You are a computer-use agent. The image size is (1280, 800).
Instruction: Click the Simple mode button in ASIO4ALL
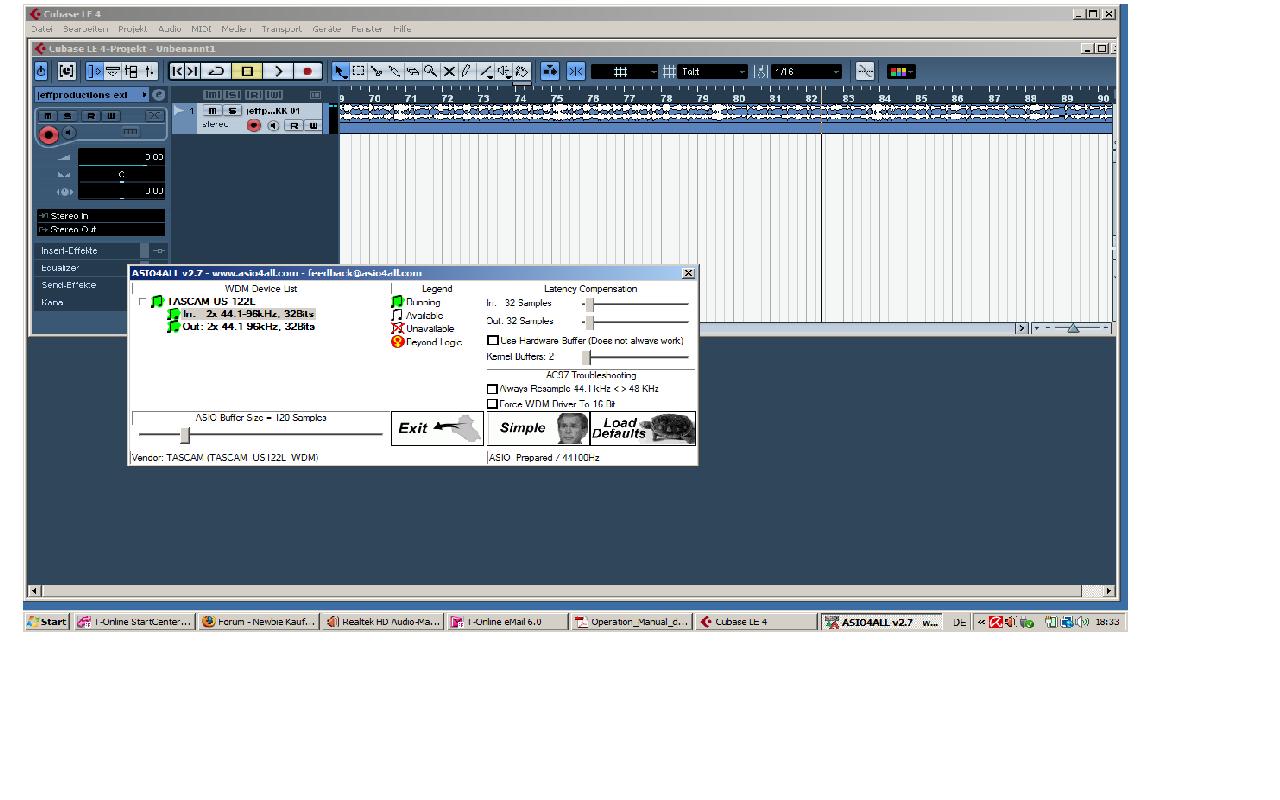click(539, 428)
